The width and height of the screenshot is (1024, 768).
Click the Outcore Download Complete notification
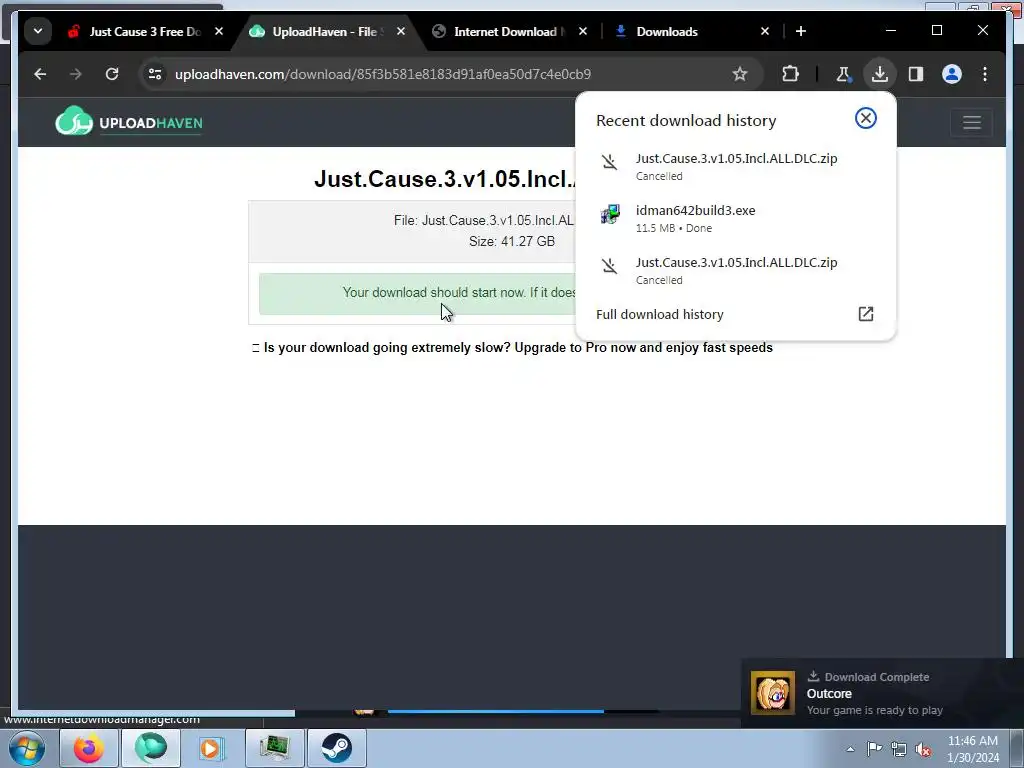882,693
